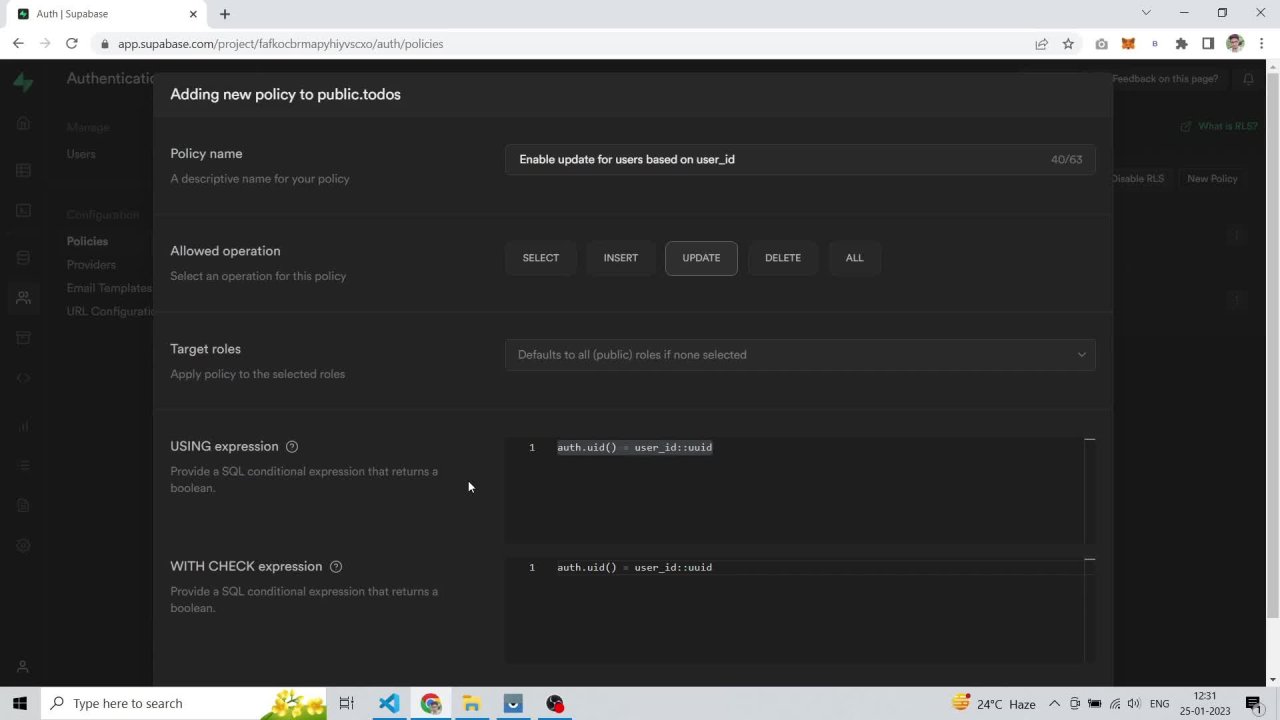Open the Chrome tab search chevron

click(1146, 13)
